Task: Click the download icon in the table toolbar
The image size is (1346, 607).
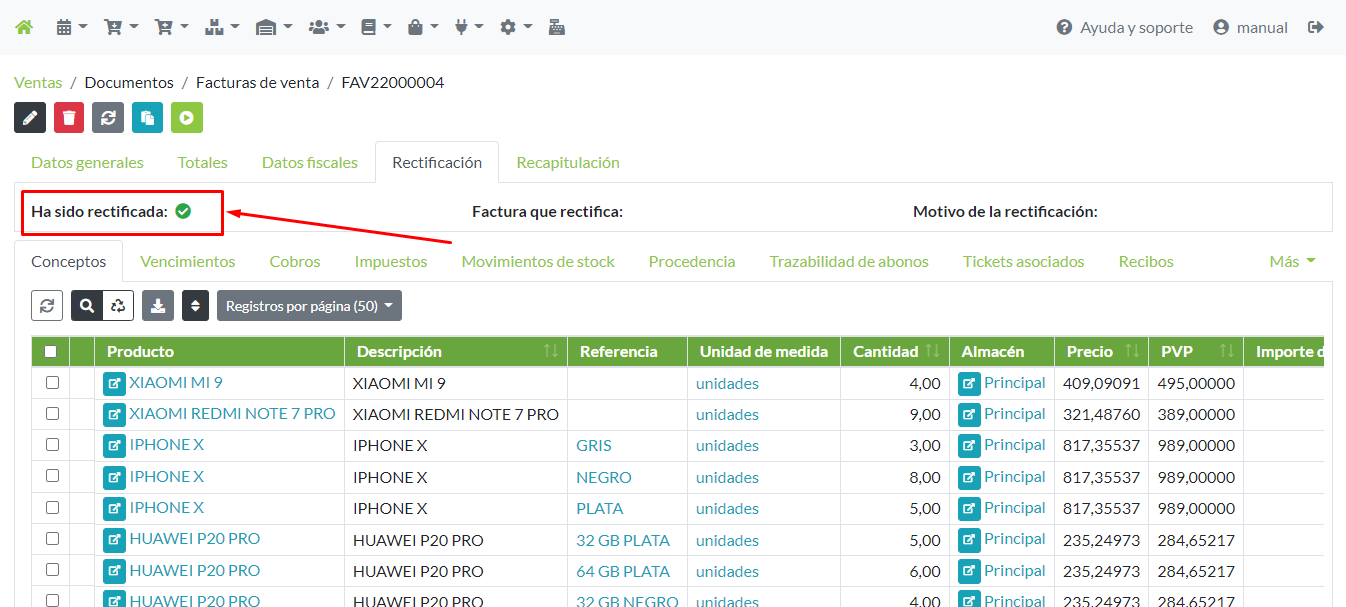Action: point(157,305)
